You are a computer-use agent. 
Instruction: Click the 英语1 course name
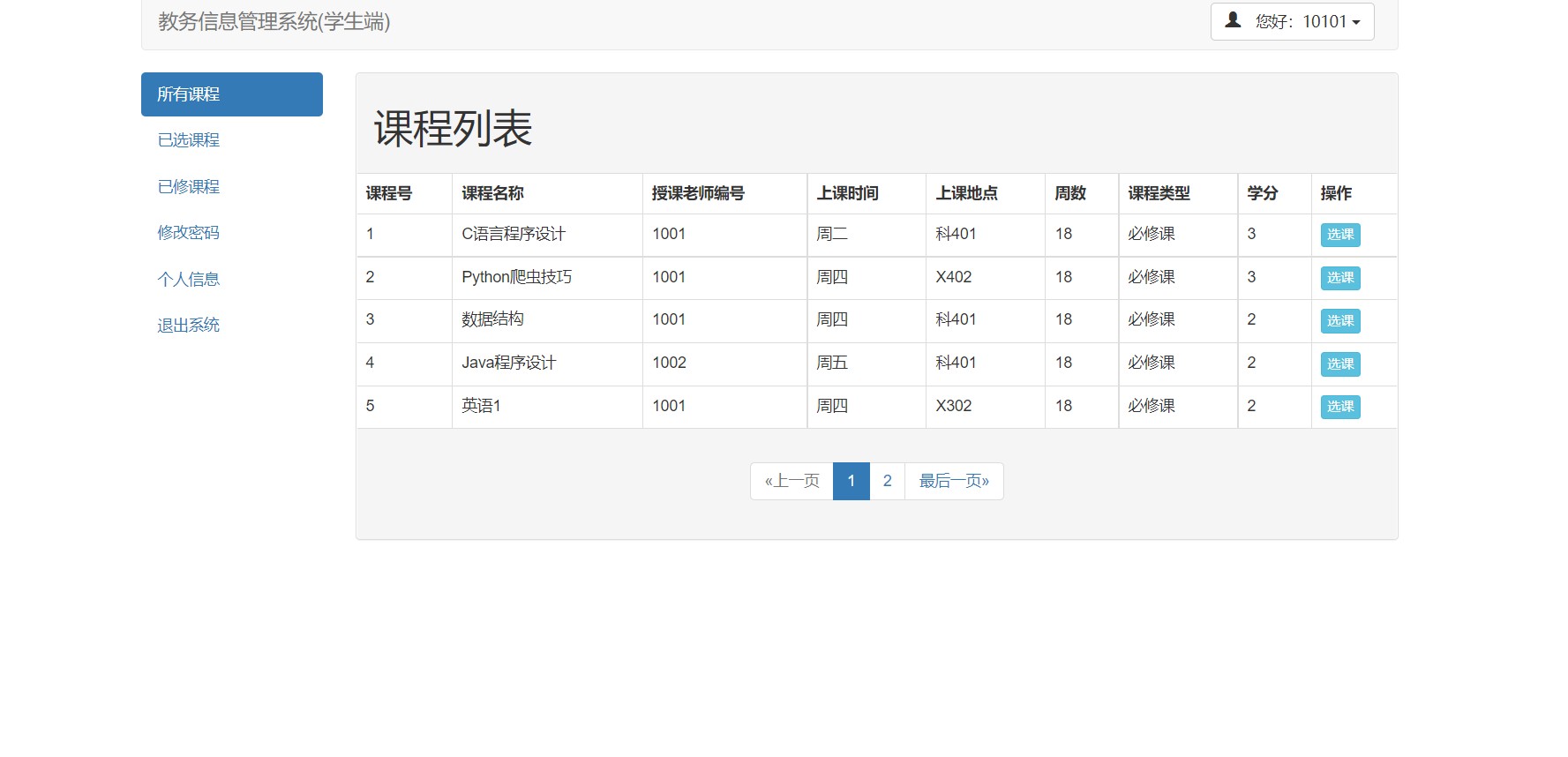(481, 406)
